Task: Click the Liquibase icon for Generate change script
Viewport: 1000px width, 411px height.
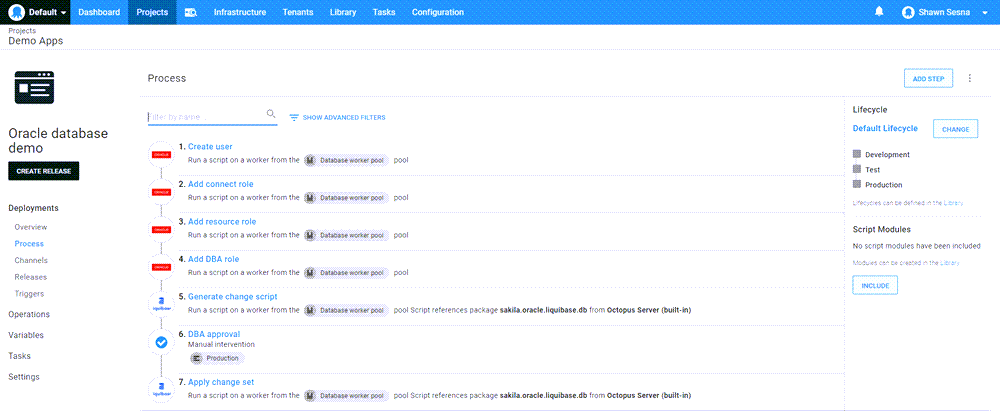Action: [162, 304]
